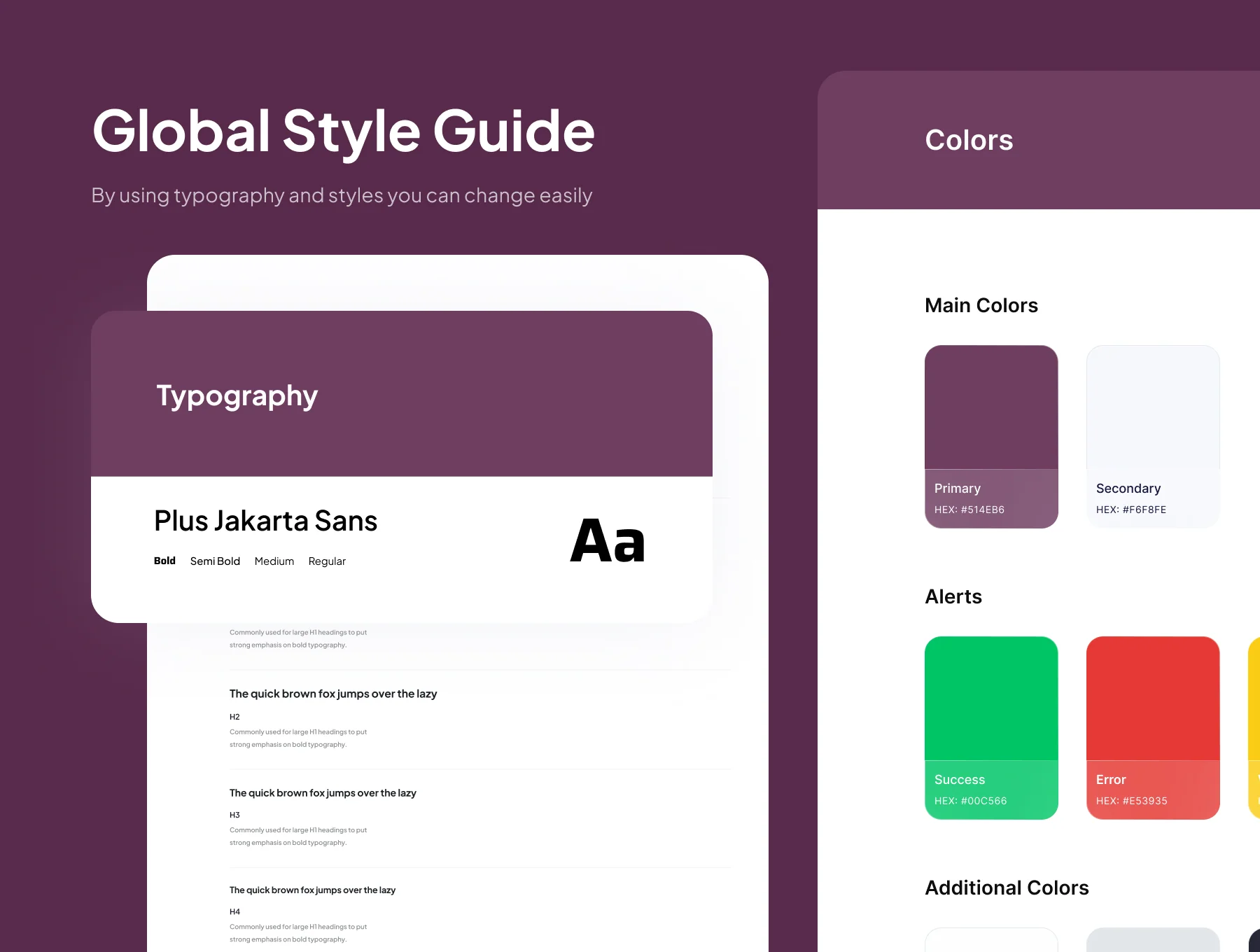Image resolution: width=1260 pixels, height=952 pixels.
Task: Click the Secondary swatch label
Action: (1128, 489)
